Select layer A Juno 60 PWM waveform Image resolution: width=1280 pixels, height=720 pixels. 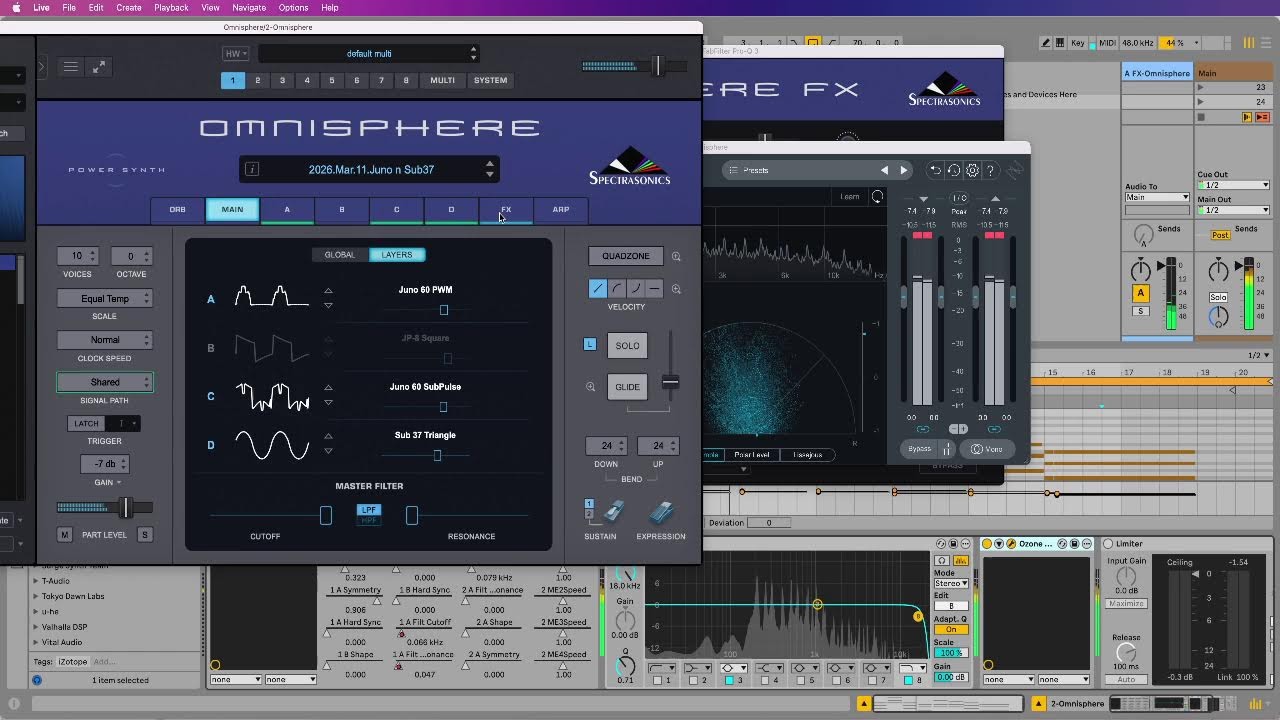pos(272,298)
